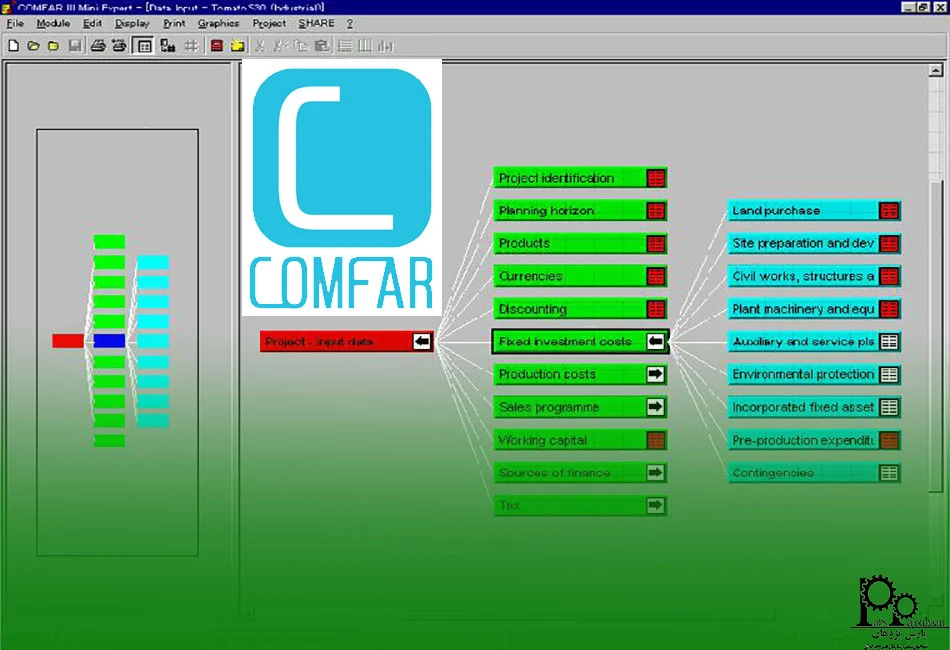Select the Plant machinery and equipment node

tap(802, 309)
